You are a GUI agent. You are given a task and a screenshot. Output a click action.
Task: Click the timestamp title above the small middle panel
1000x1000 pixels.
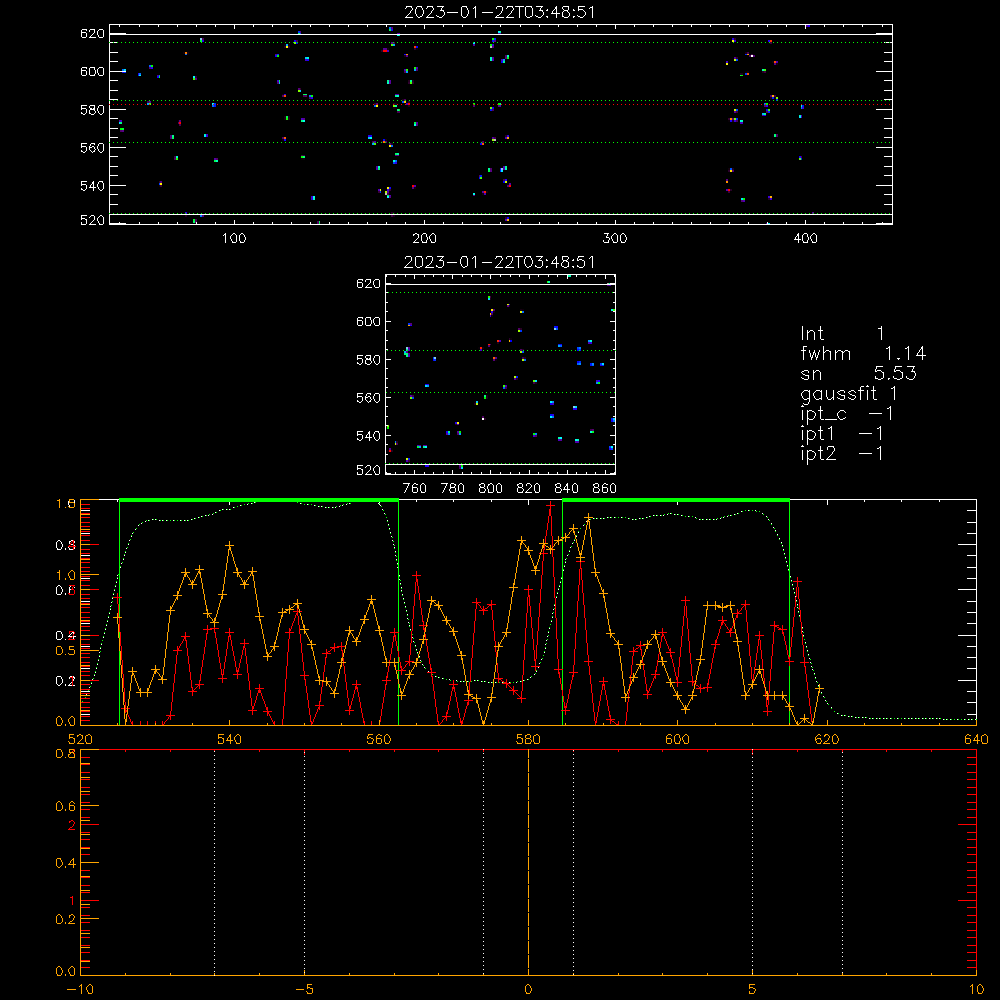[499, 262]
